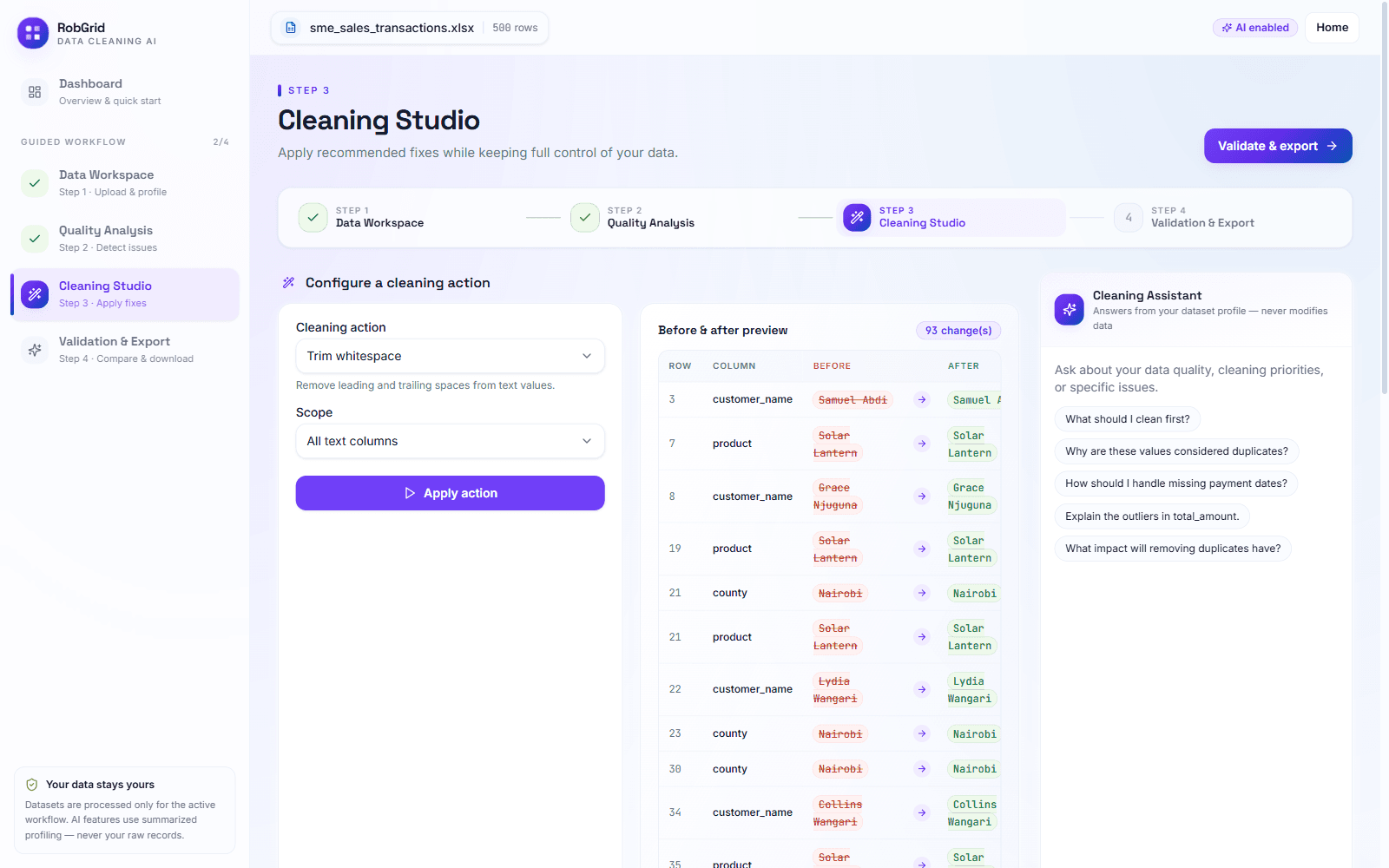Click the 500 rows label
The width and height of the screenshot is (1389, 868).
coord(515,28)
